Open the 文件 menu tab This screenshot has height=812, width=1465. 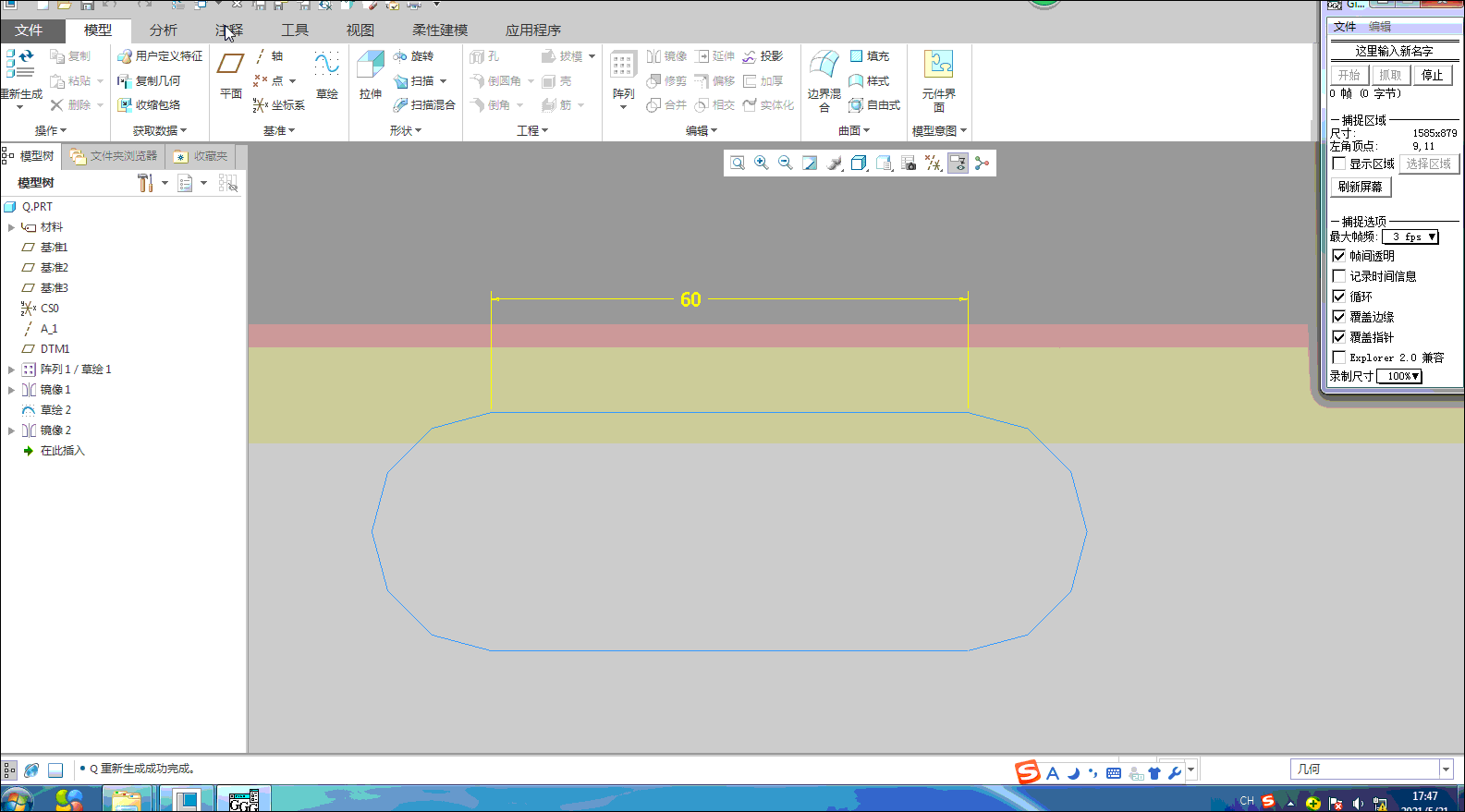(x=29, y=30)
